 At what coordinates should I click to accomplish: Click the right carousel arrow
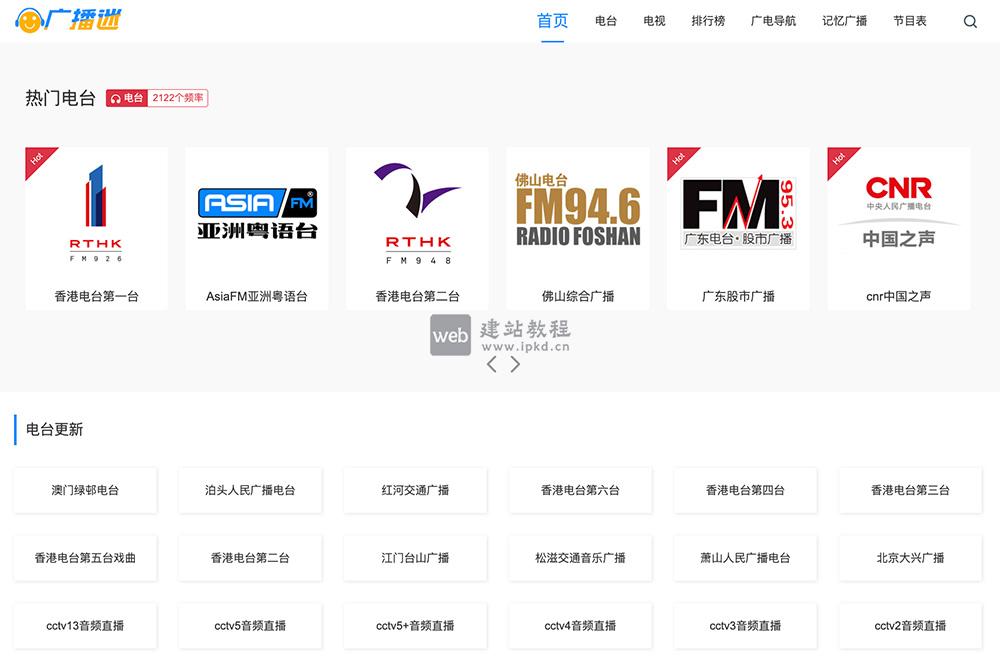click(x=516, y=364)
